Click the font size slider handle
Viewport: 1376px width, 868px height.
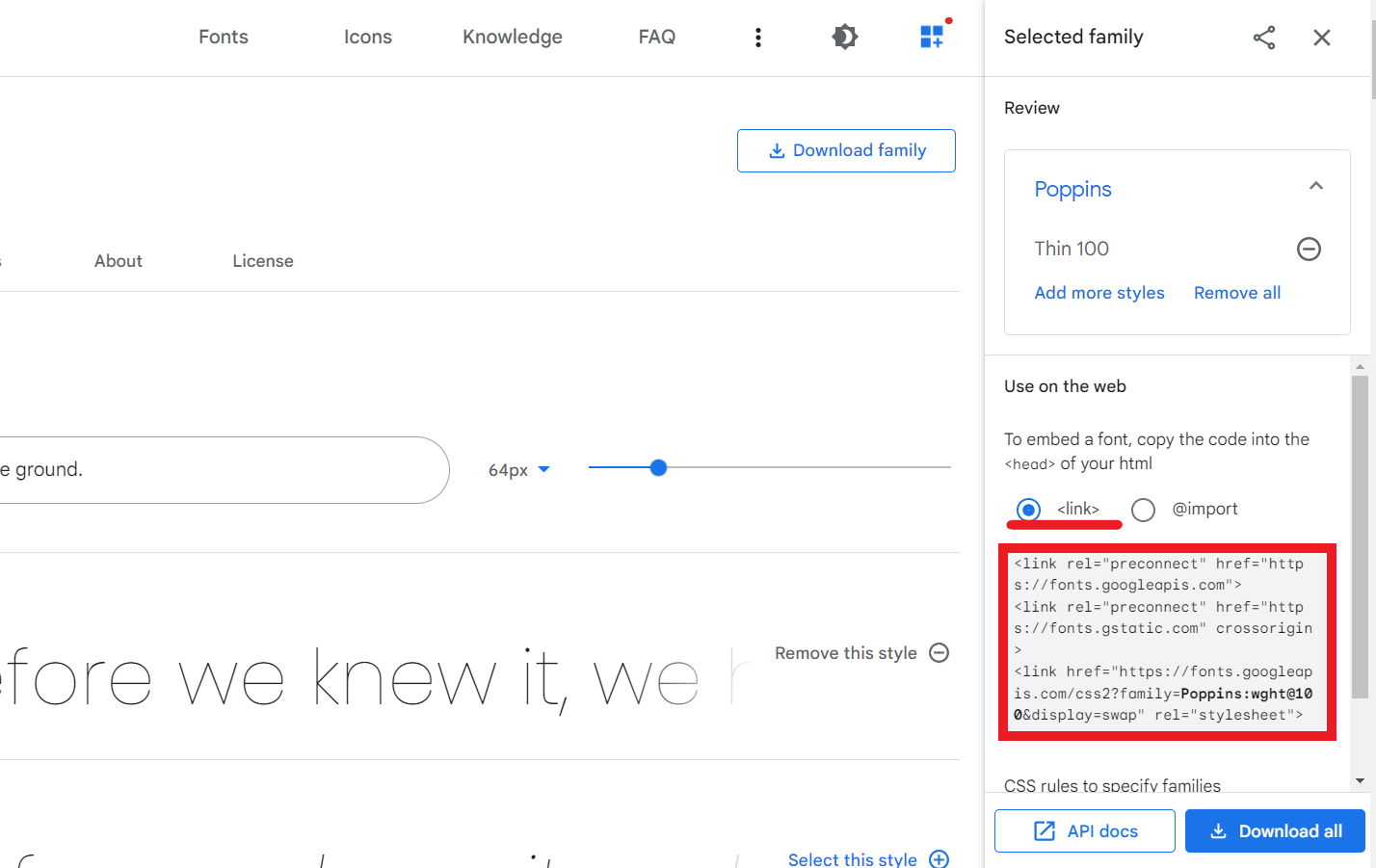[658, 468]
